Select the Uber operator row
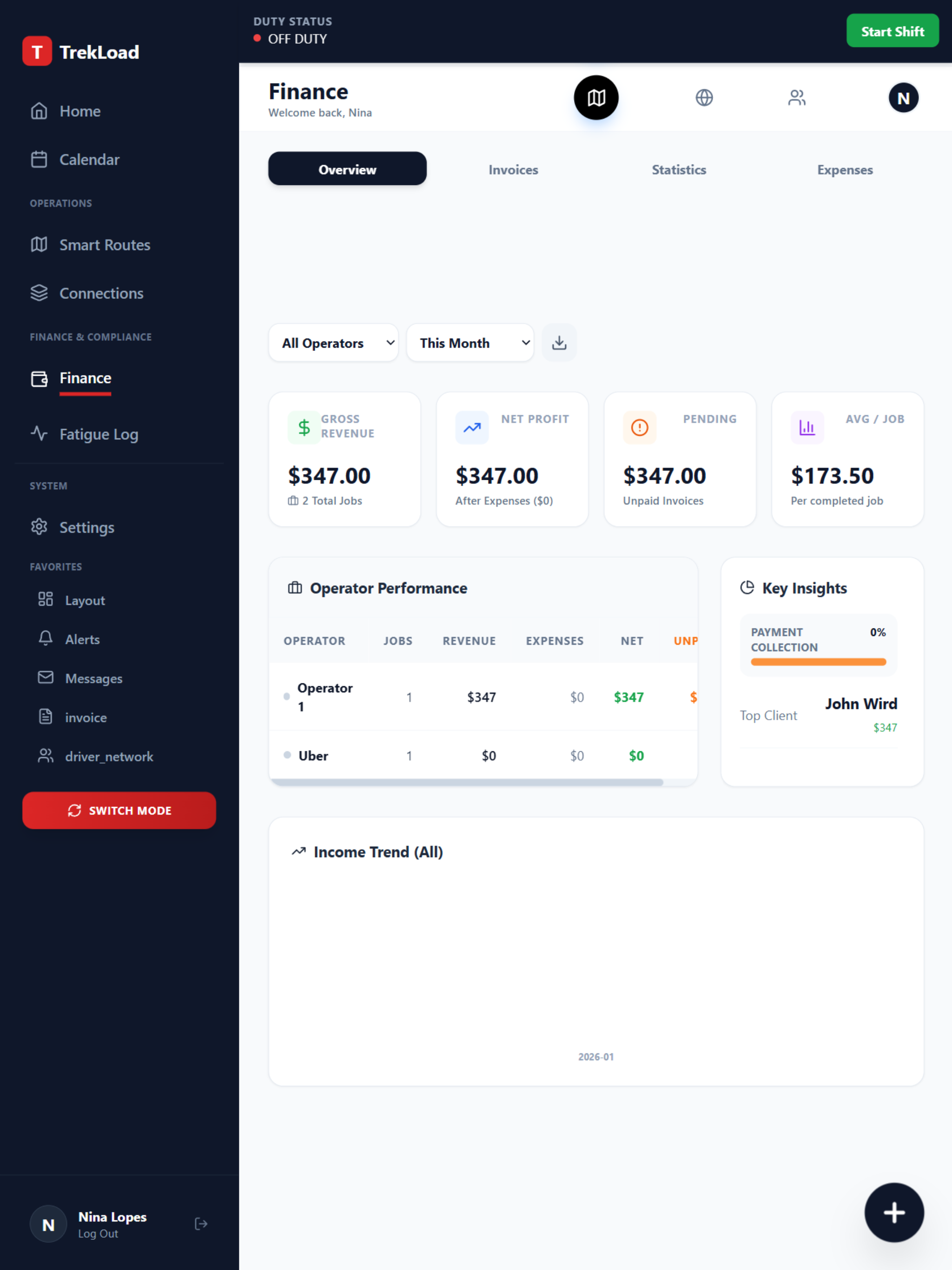Image resolution: width=952 pixels, height=1270 pixels. 483,755
